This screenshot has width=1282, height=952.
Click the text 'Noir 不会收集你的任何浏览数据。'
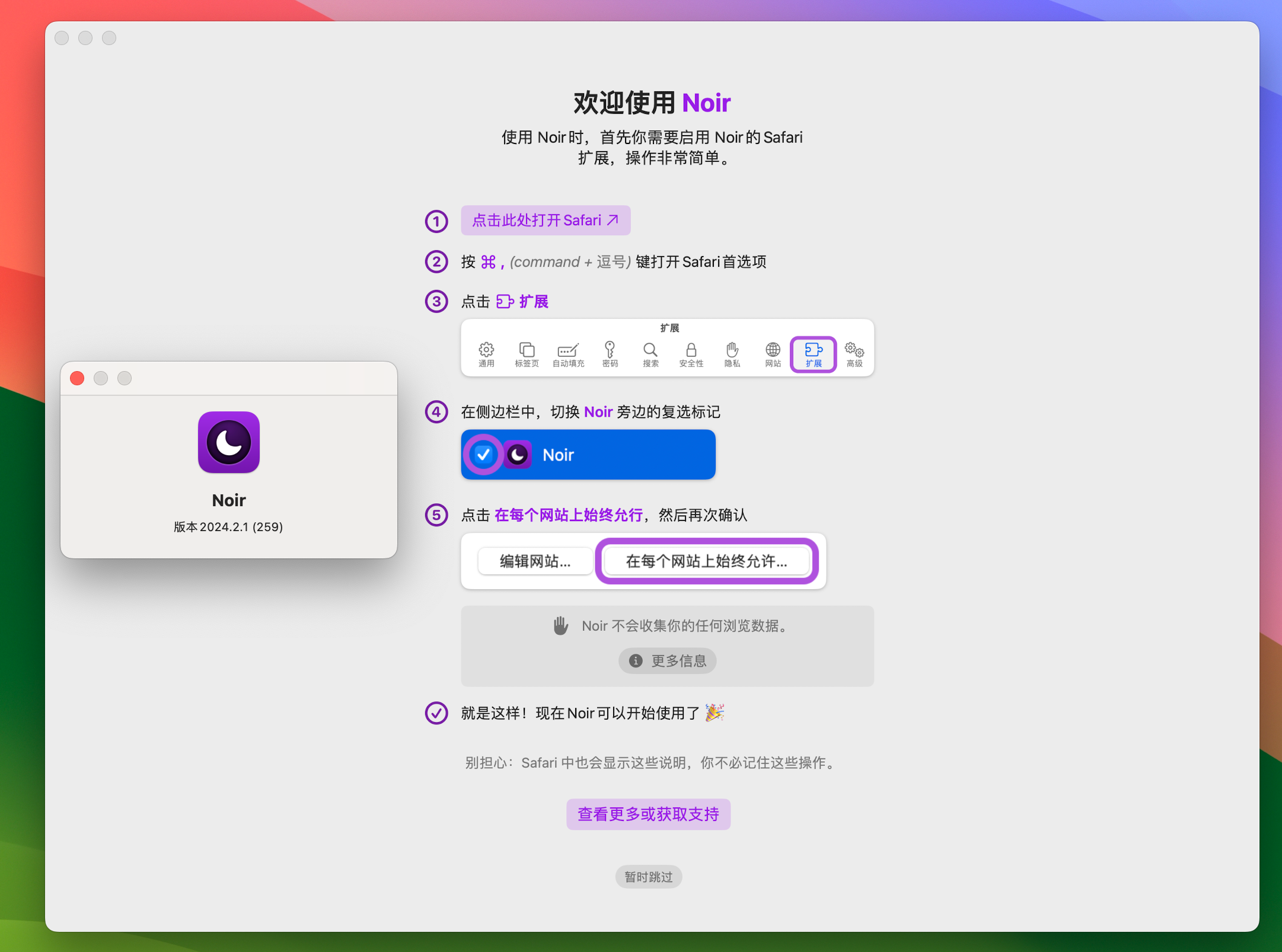[x=685, y=626]
